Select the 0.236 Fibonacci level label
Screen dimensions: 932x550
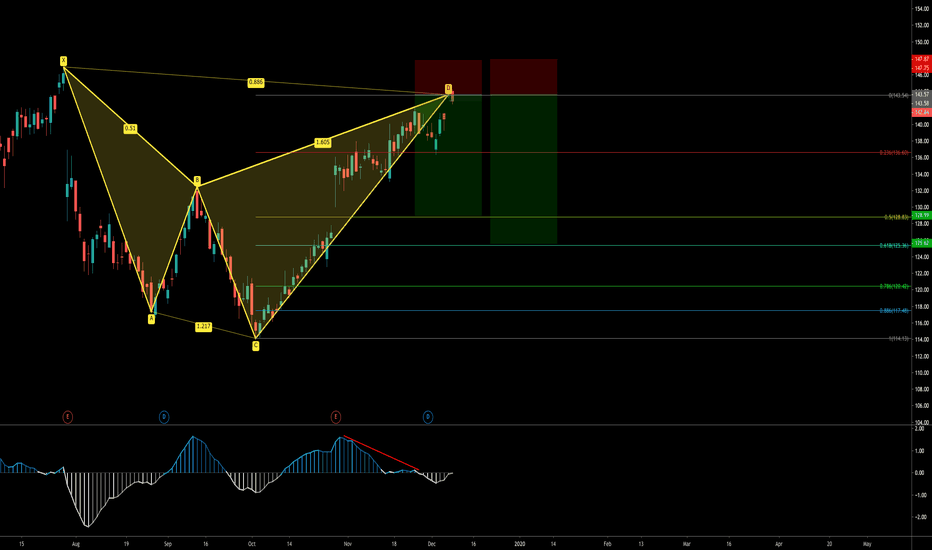895,153
